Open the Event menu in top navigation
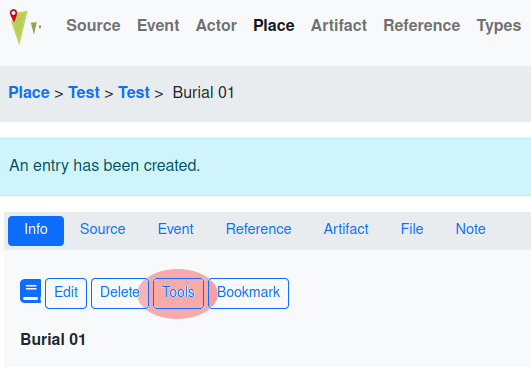 (x=158, y=25)
